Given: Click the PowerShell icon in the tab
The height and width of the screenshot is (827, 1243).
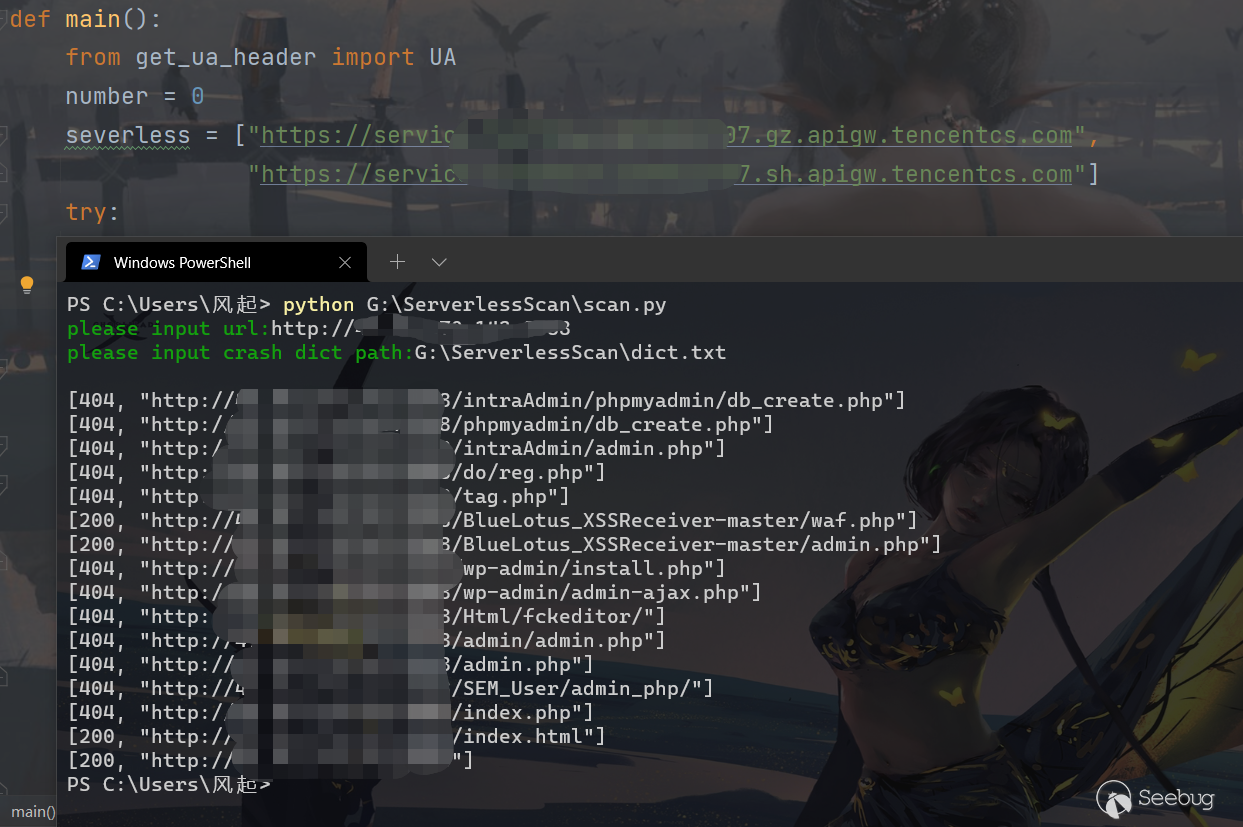Looking at the screenshot, I should (90, 262).
